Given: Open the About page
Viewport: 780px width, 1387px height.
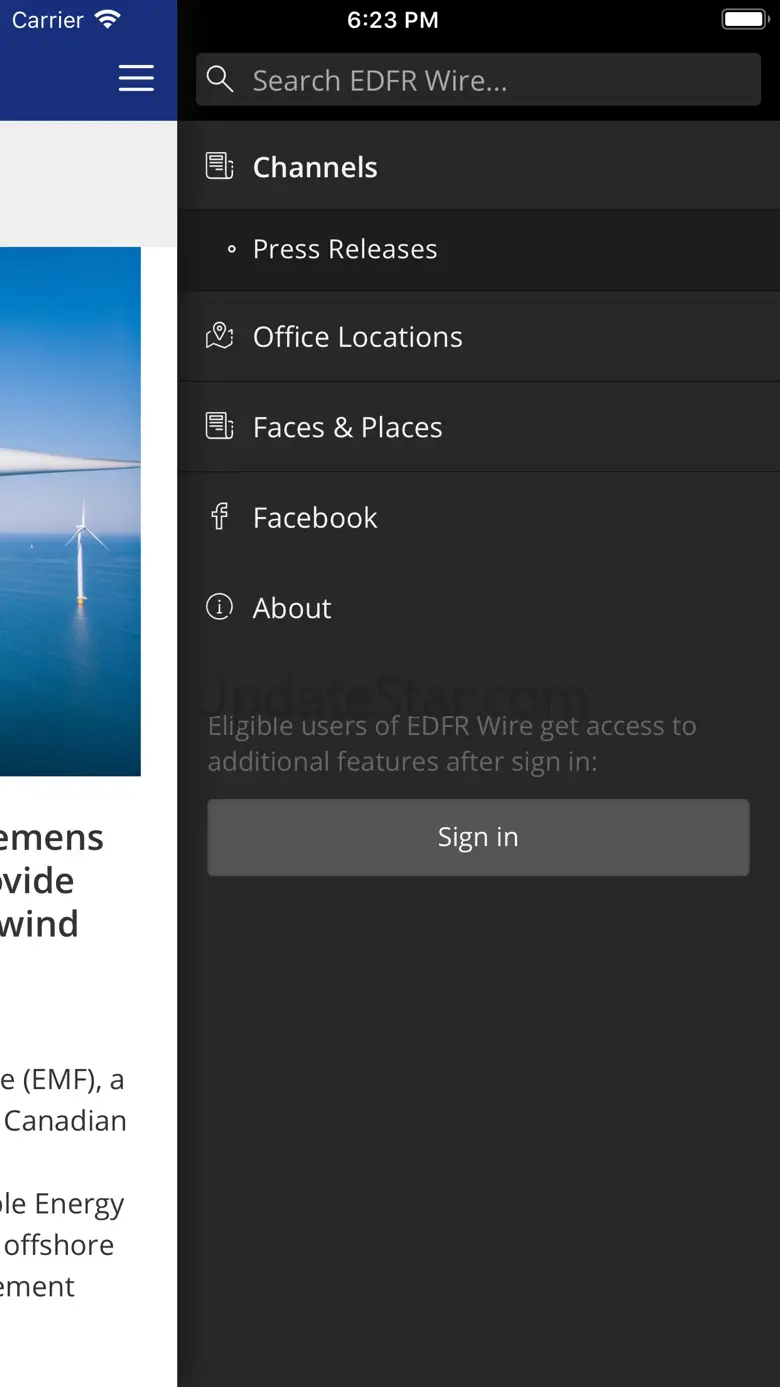Looking at the screenshot, I should point(479,608).
